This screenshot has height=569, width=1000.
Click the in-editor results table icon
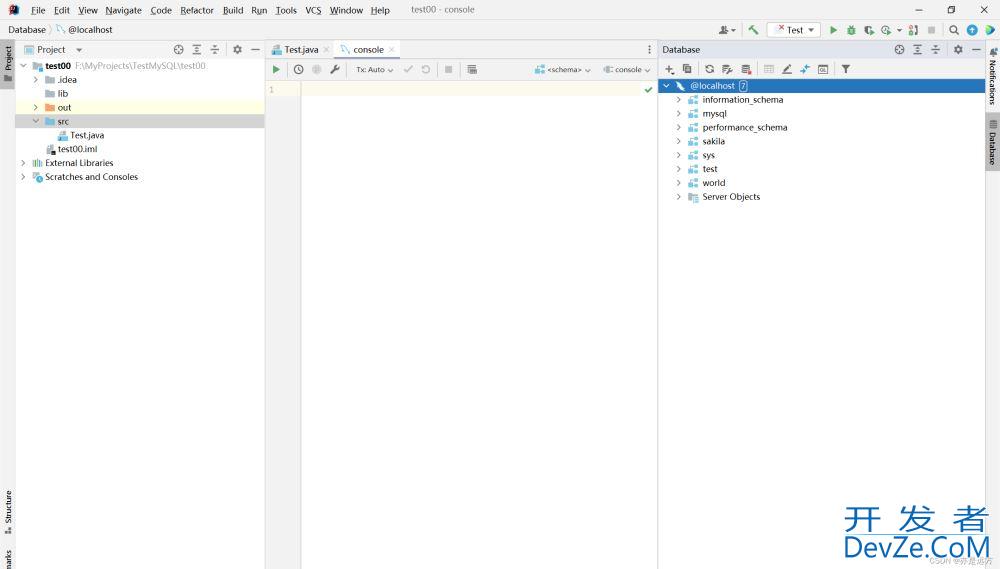[472, 70]
